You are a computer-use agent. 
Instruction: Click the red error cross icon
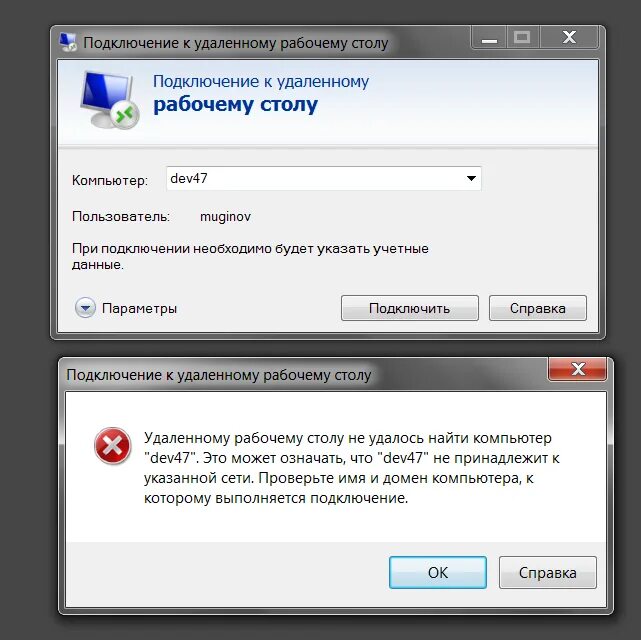tap(112, 446)
